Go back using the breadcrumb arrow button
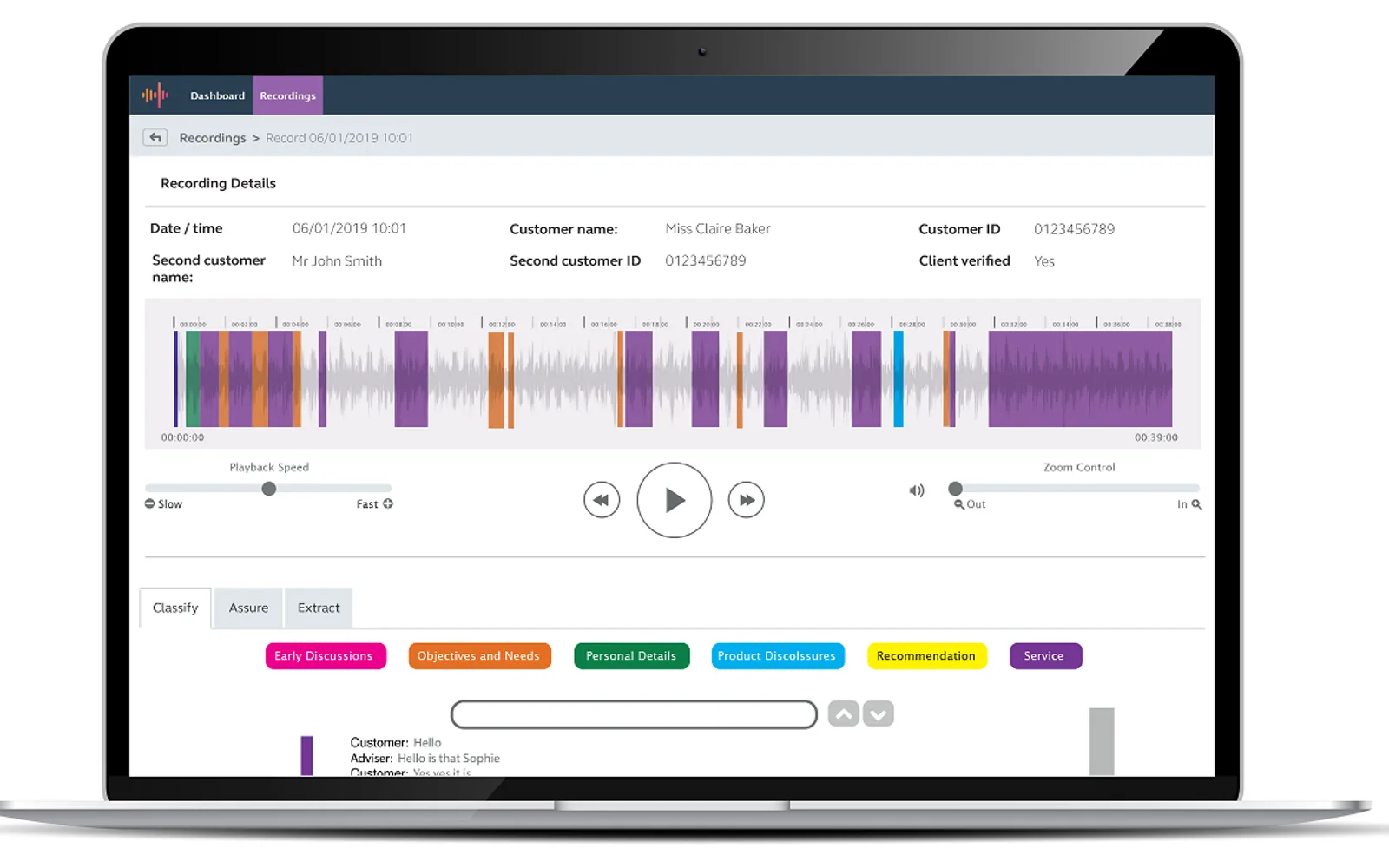 click(x=155, y=137)
